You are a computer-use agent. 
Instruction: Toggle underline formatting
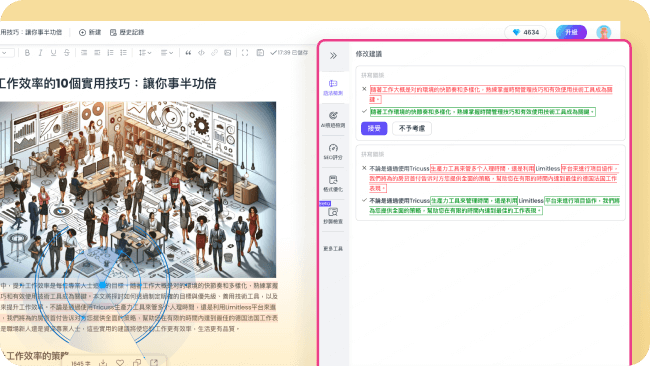53,53
